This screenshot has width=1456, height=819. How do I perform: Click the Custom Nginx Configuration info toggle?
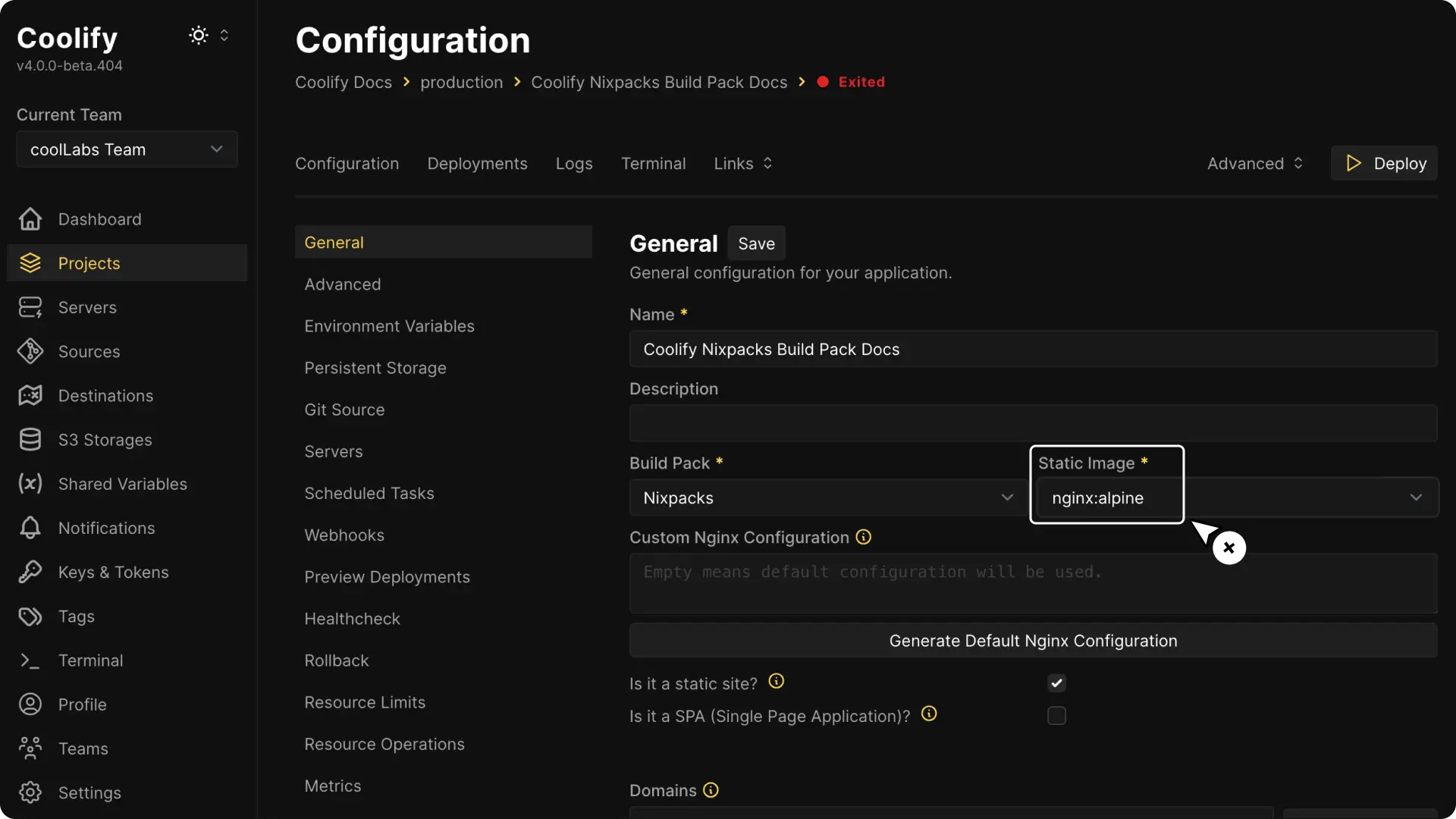[x=864, y=537]
